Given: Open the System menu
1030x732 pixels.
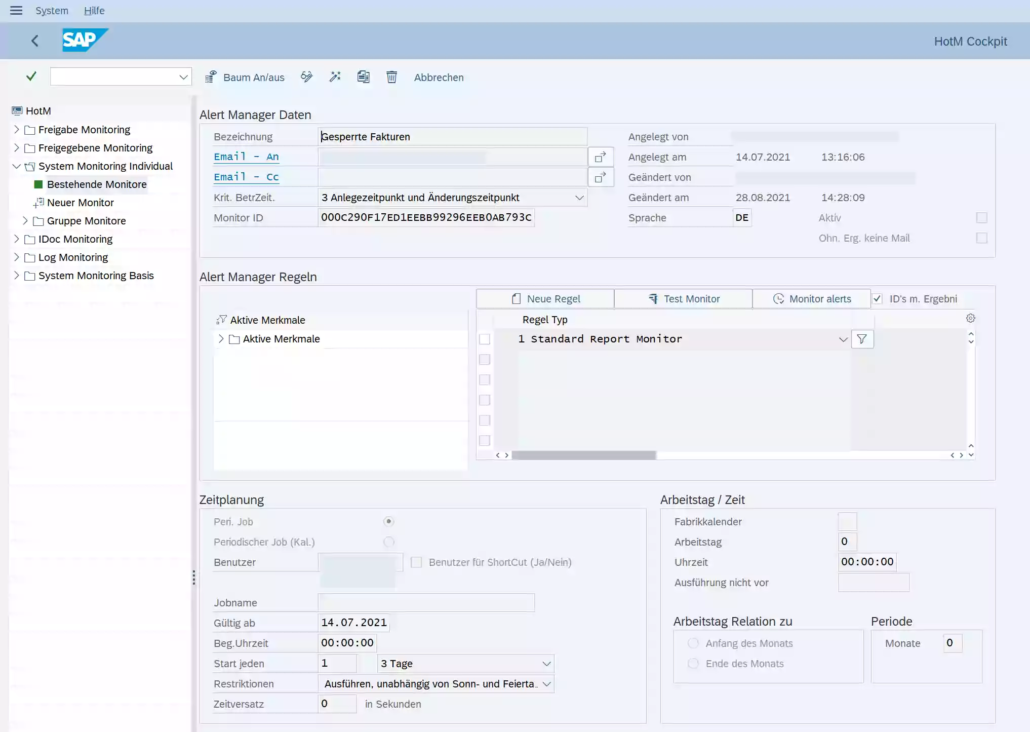Looking at the screenshot, I should point(51,10).
